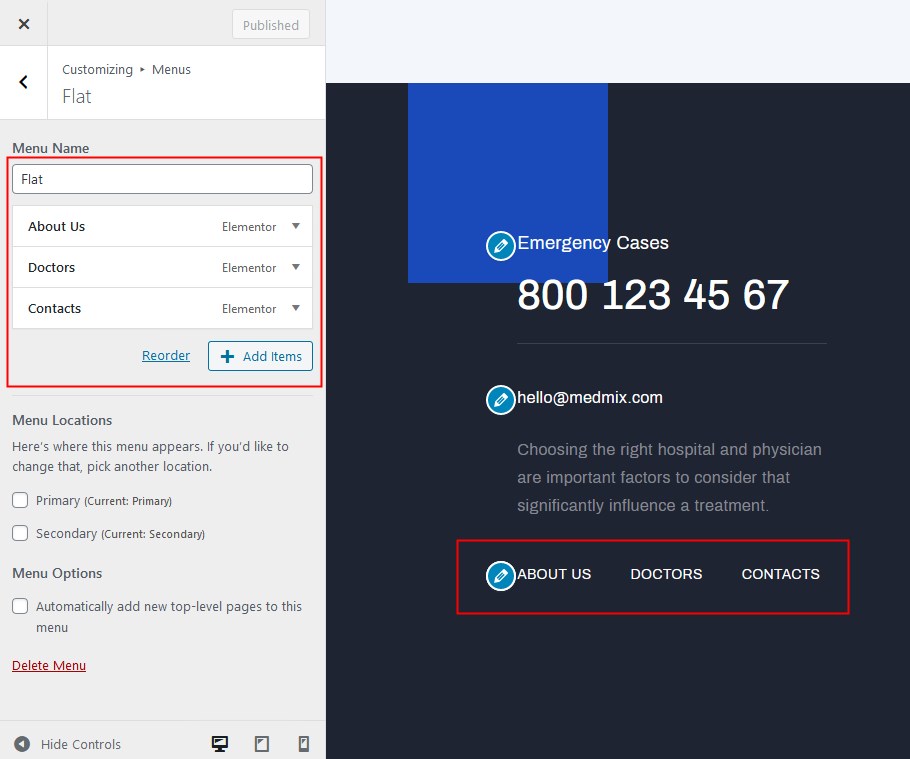Viewport: 910px width, 759px height.
Task: Select the Doctors menu item row
Action: click(x=162, y=268)
